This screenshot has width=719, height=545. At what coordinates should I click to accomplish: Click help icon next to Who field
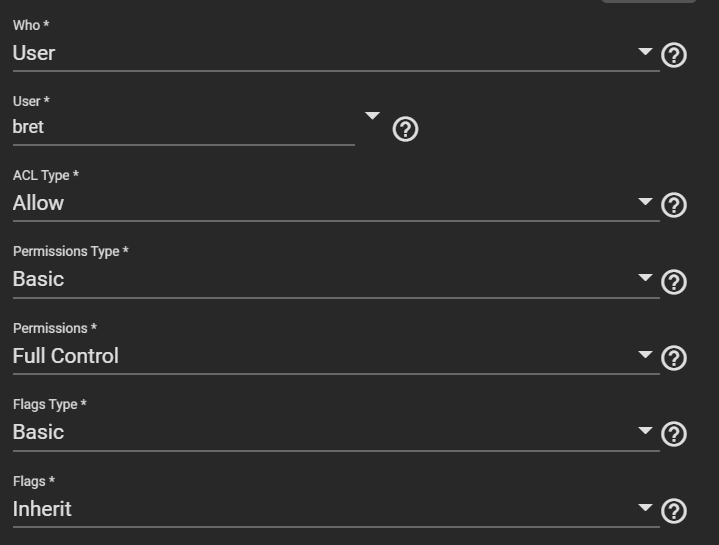[x=674, y=55]
